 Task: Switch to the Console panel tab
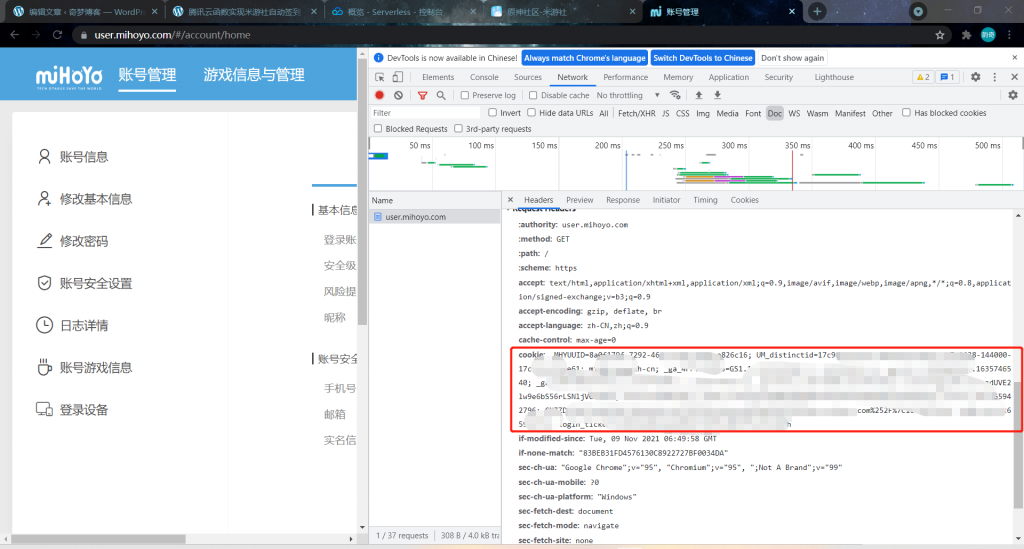[484, 77]
